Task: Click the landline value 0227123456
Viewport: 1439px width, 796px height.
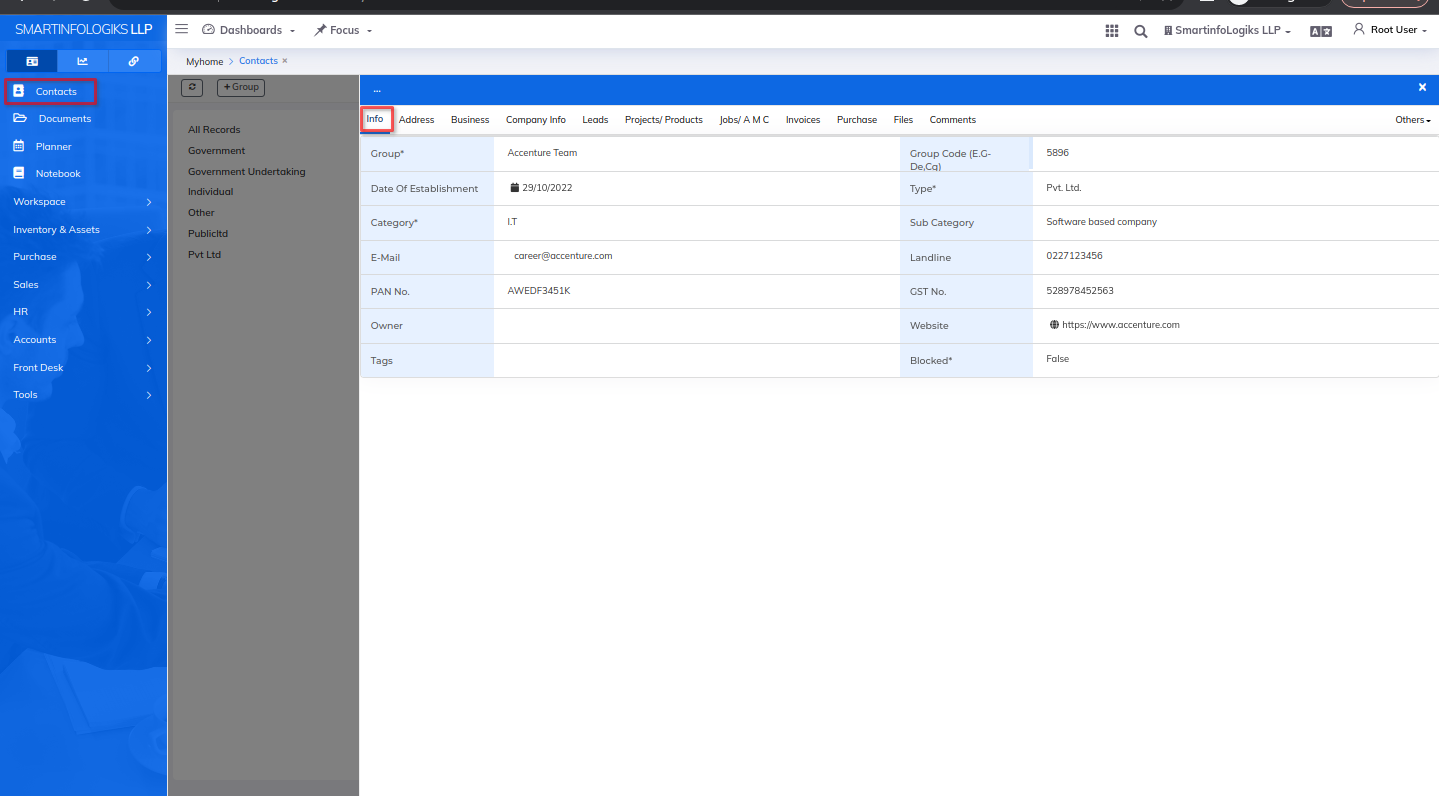Action: 1074,256
